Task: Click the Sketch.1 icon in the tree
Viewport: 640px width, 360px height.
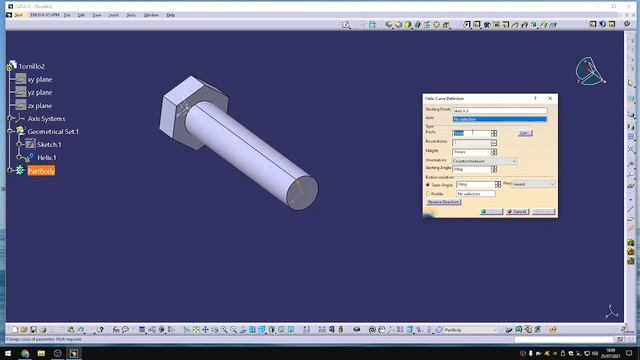Action: (30, 144)
